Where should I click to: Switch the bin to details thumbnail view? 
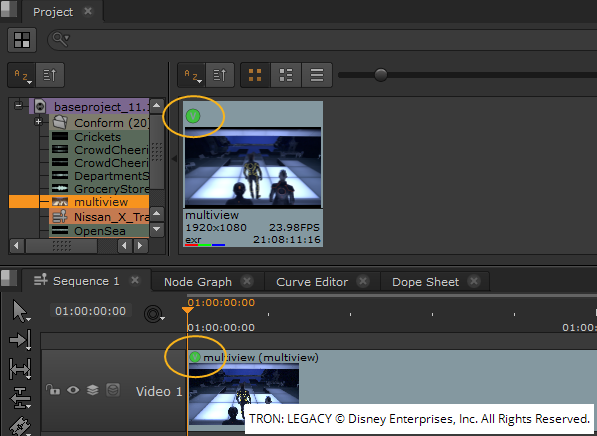coord(286,75)
